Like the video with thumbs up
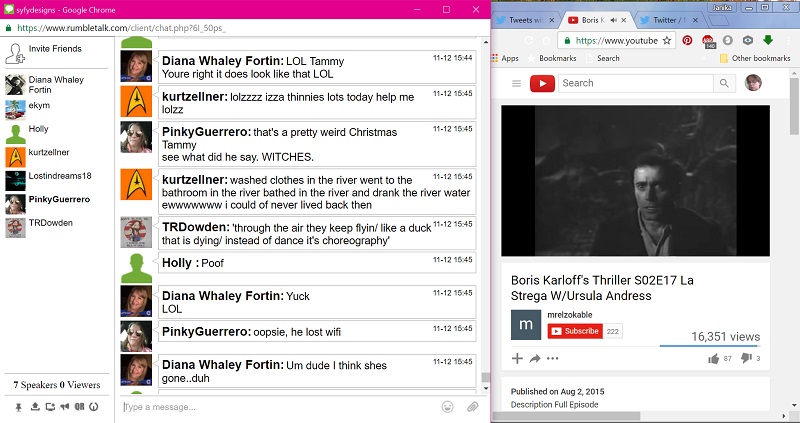 [713, 359]
